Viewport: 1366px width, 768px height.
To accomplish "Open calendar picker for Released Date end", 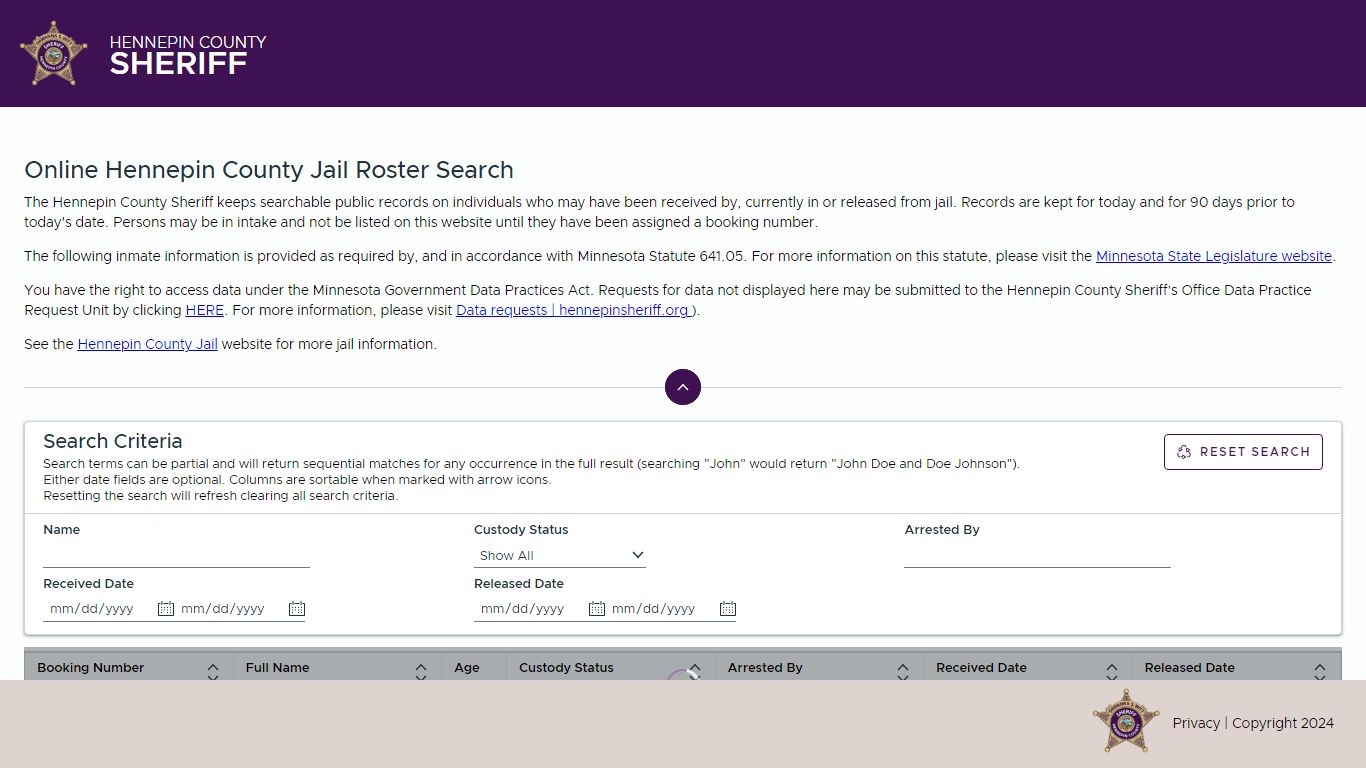I will click(728, 609).
